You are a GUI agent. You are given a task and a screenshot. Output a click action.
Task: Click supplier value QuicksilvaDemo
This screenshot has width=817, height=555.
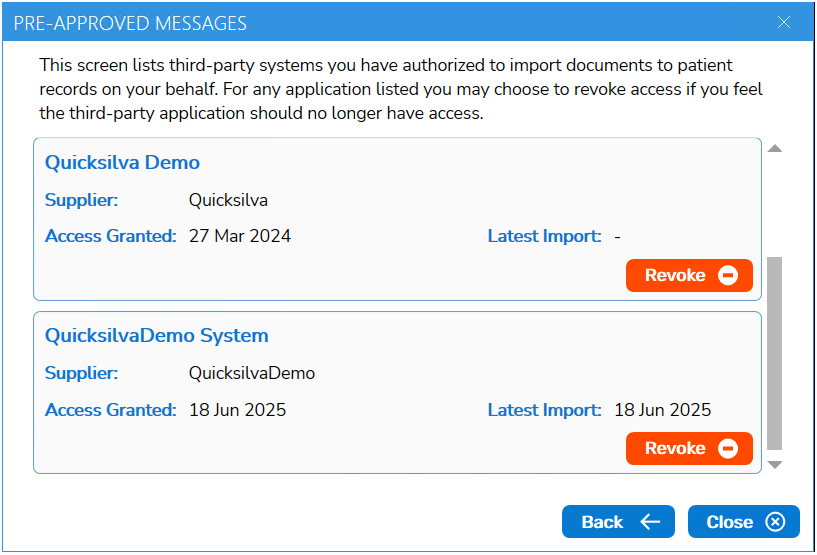click(252, 373)
